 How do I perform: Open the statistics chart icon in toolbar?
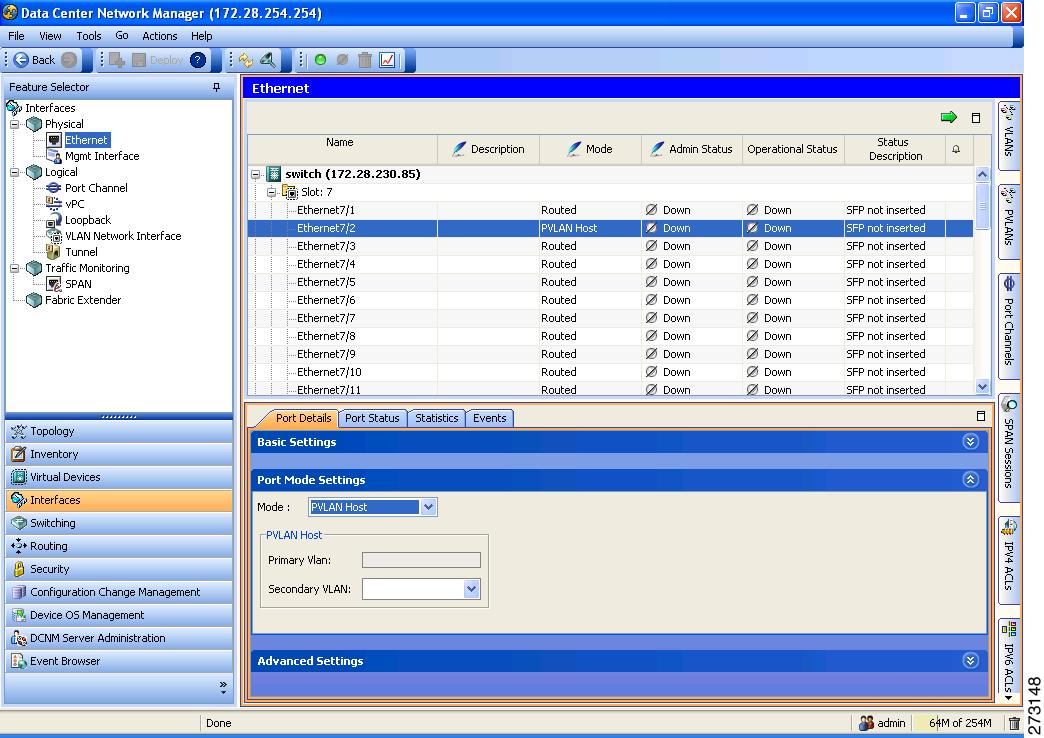(x=388, y=60)
